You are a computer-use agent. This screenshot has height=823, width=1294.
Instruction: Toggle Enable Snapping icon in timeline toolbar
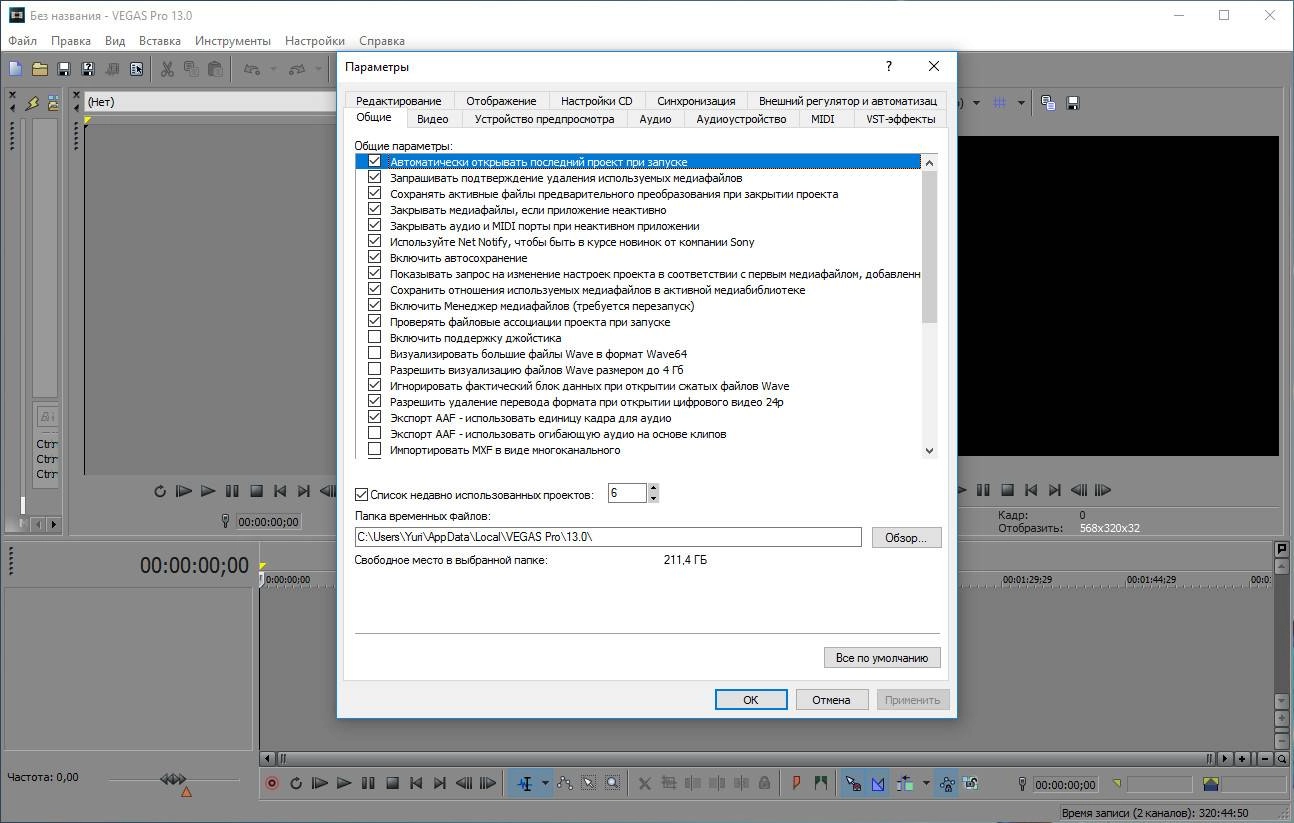pos(853,784)
